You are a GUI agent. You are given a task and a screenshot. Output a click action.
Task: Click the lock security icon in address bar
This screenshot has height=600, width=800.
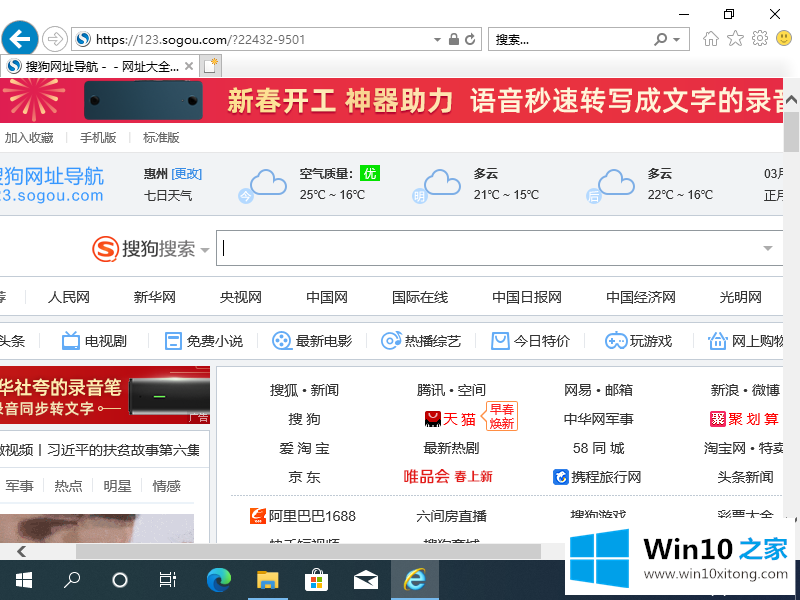(x=454, y=39)
